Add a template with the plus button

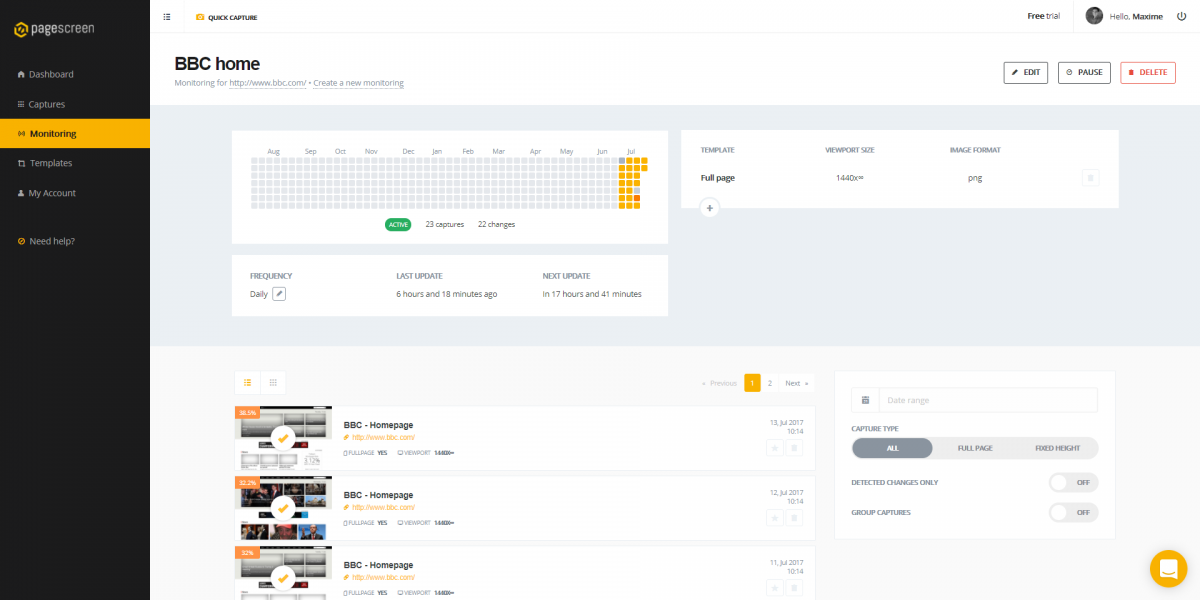tap(709, 208)
